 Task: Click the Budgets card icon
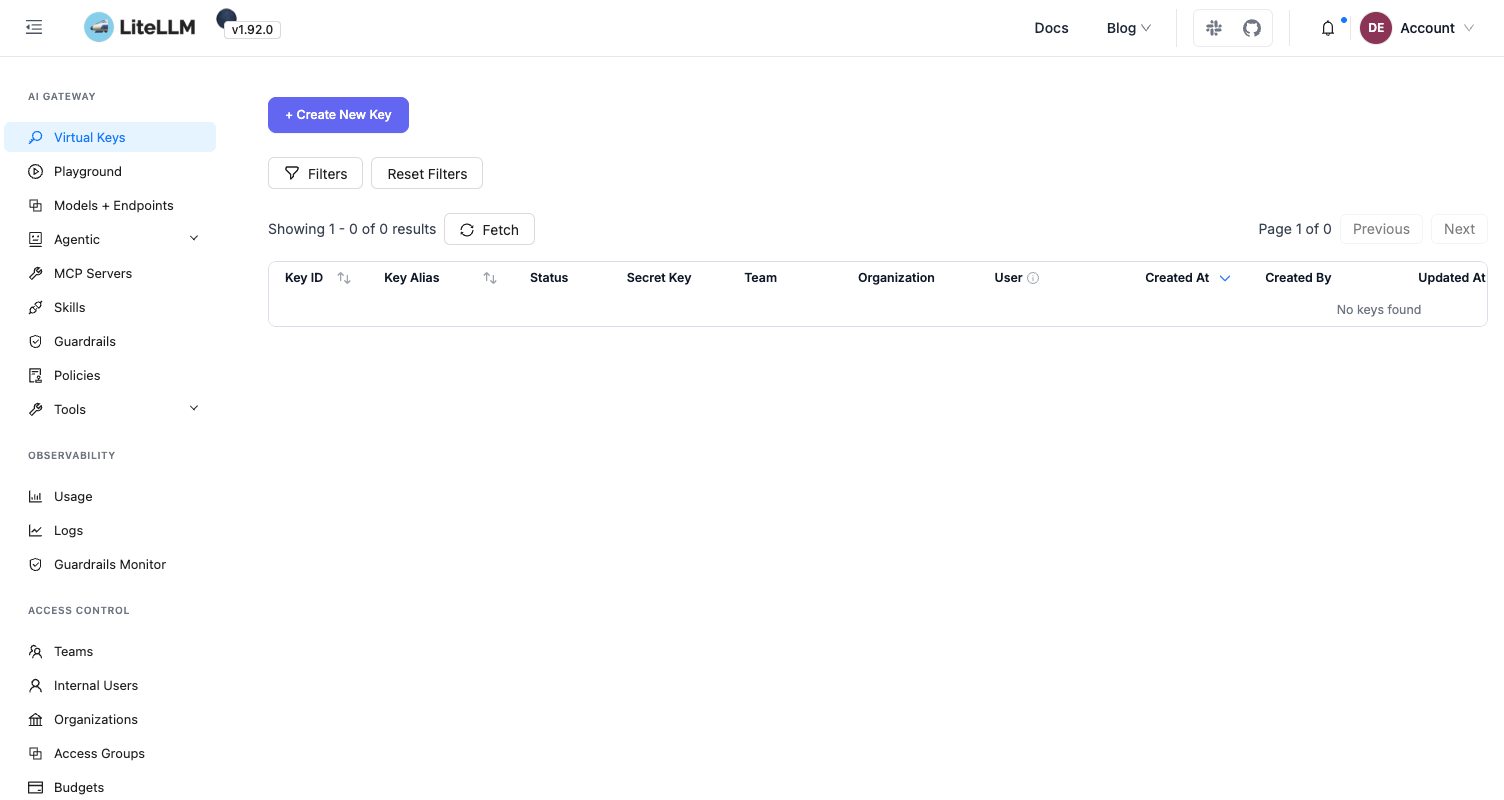tap(36, 788)
